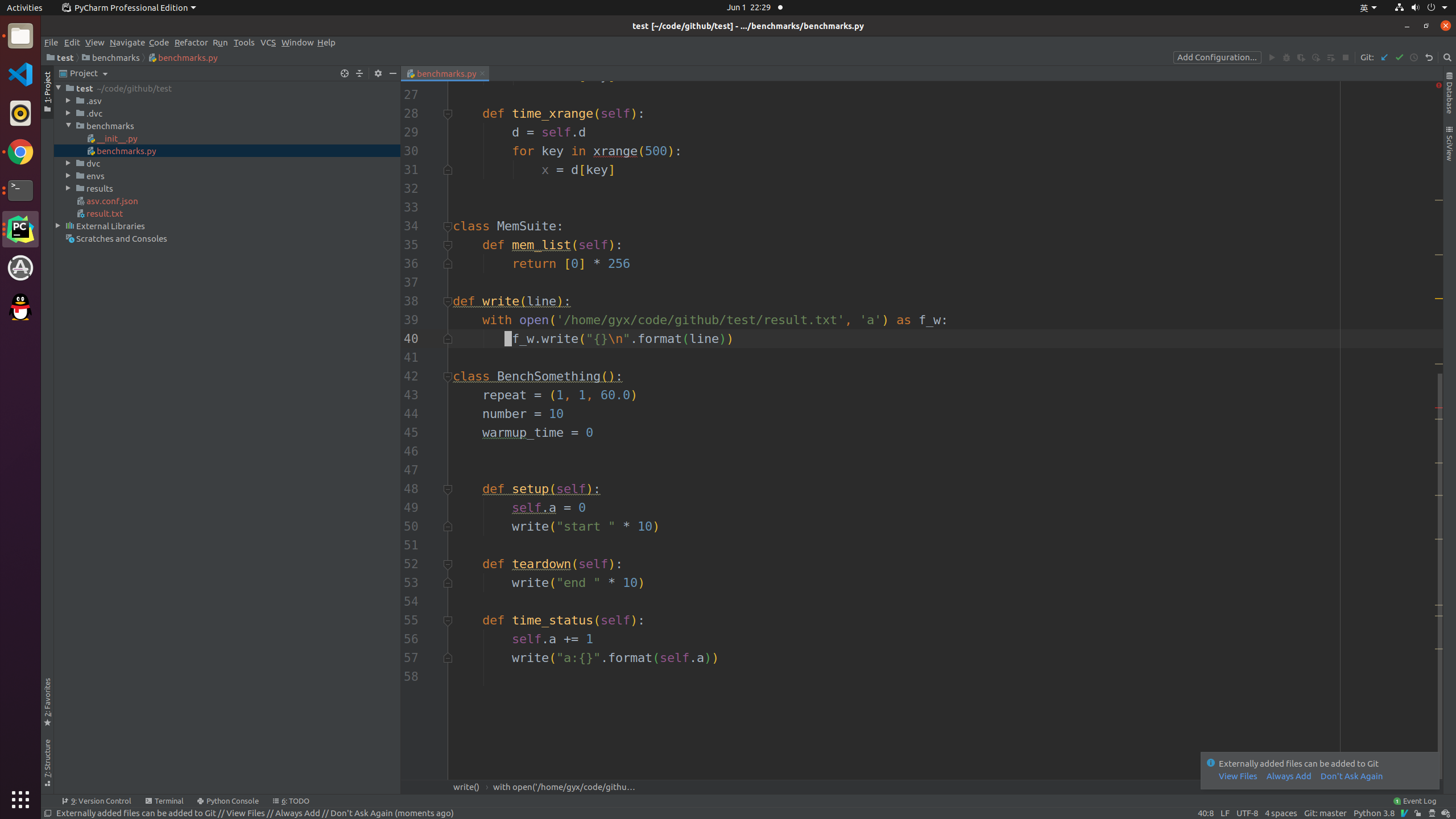Screen dimensions: 1456x819
Task: Open the Add Configuration dropdown
Action: coord(1217,57)
